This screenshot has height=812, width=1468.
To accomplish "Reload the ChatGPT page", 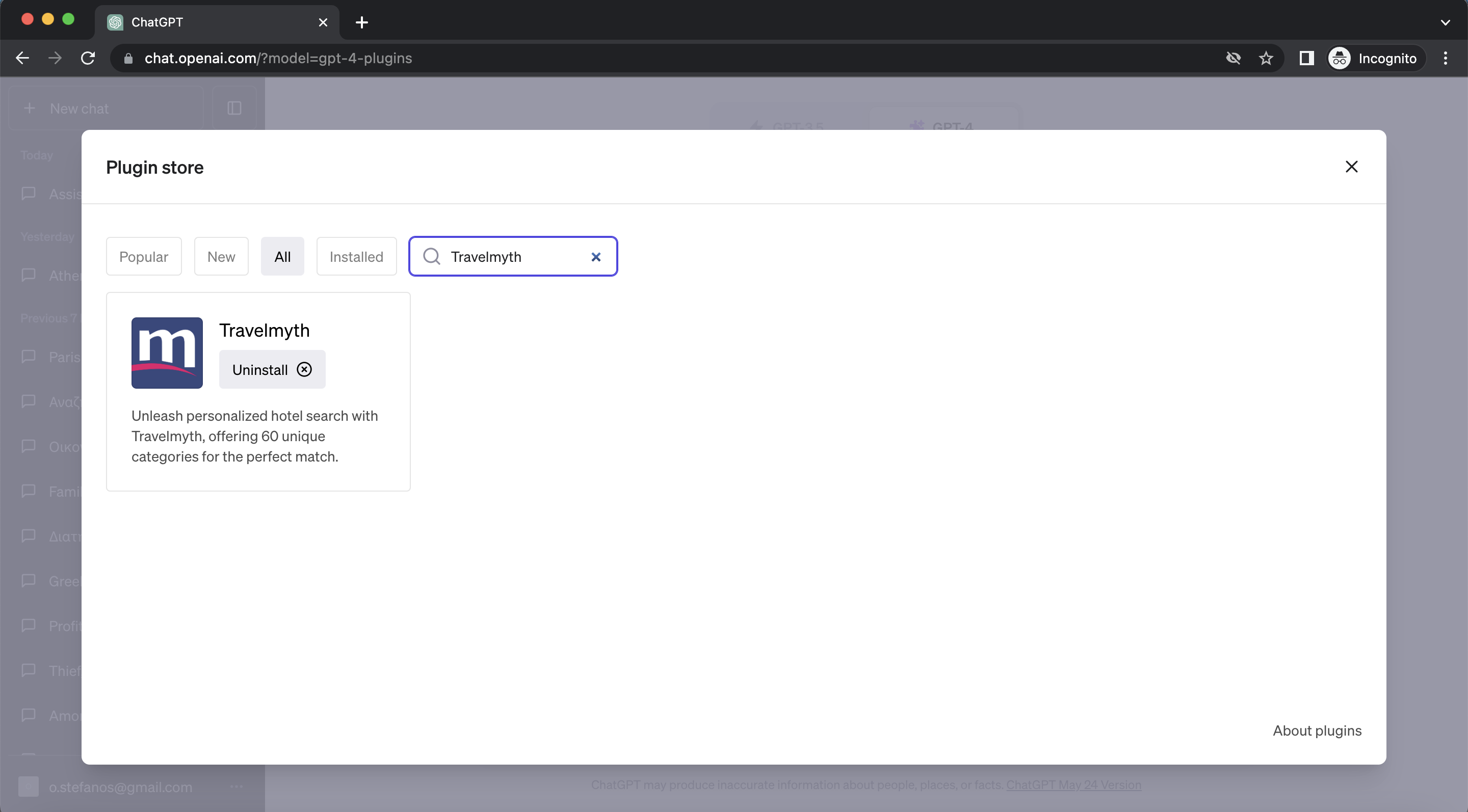I will click(88, 58).
